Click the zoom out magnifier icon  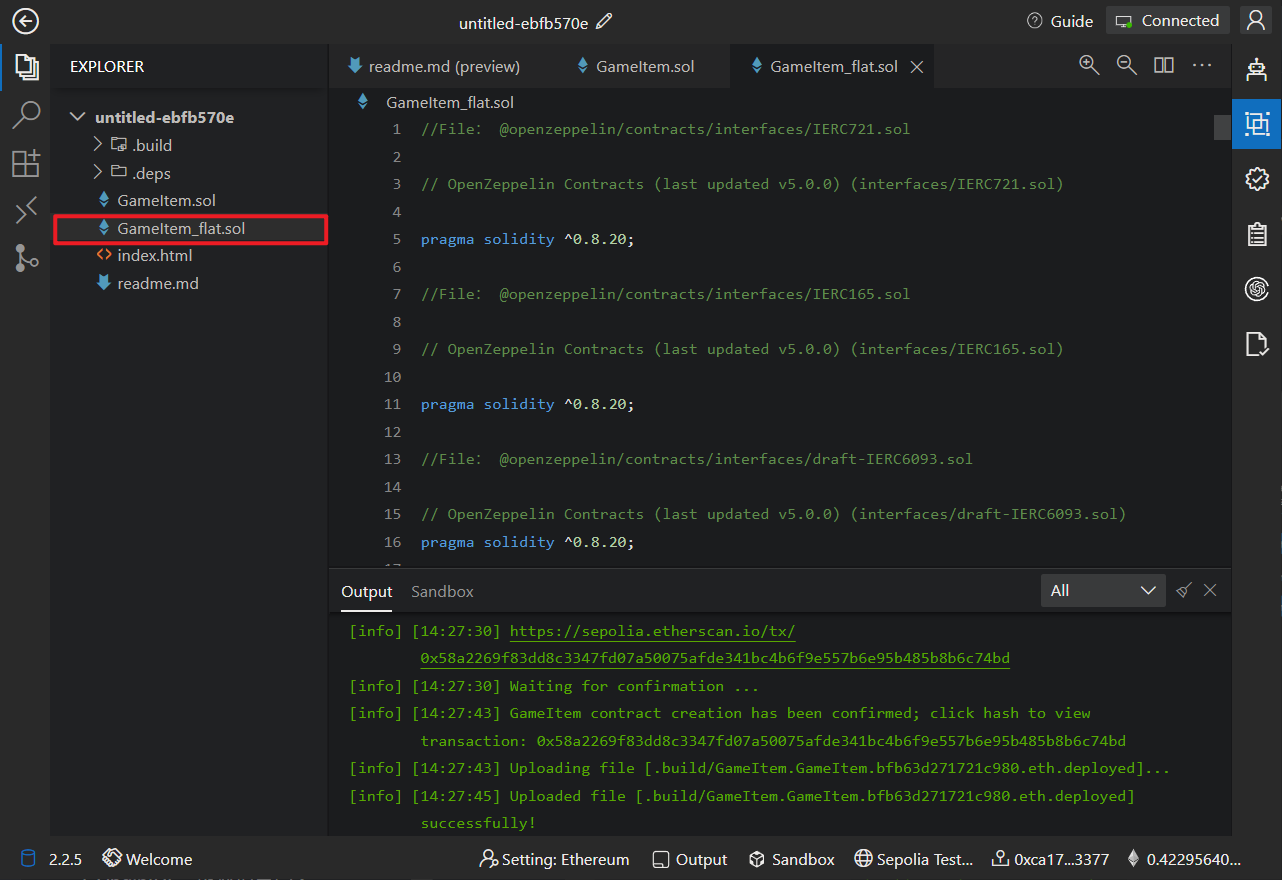[x=1126, y=65]
